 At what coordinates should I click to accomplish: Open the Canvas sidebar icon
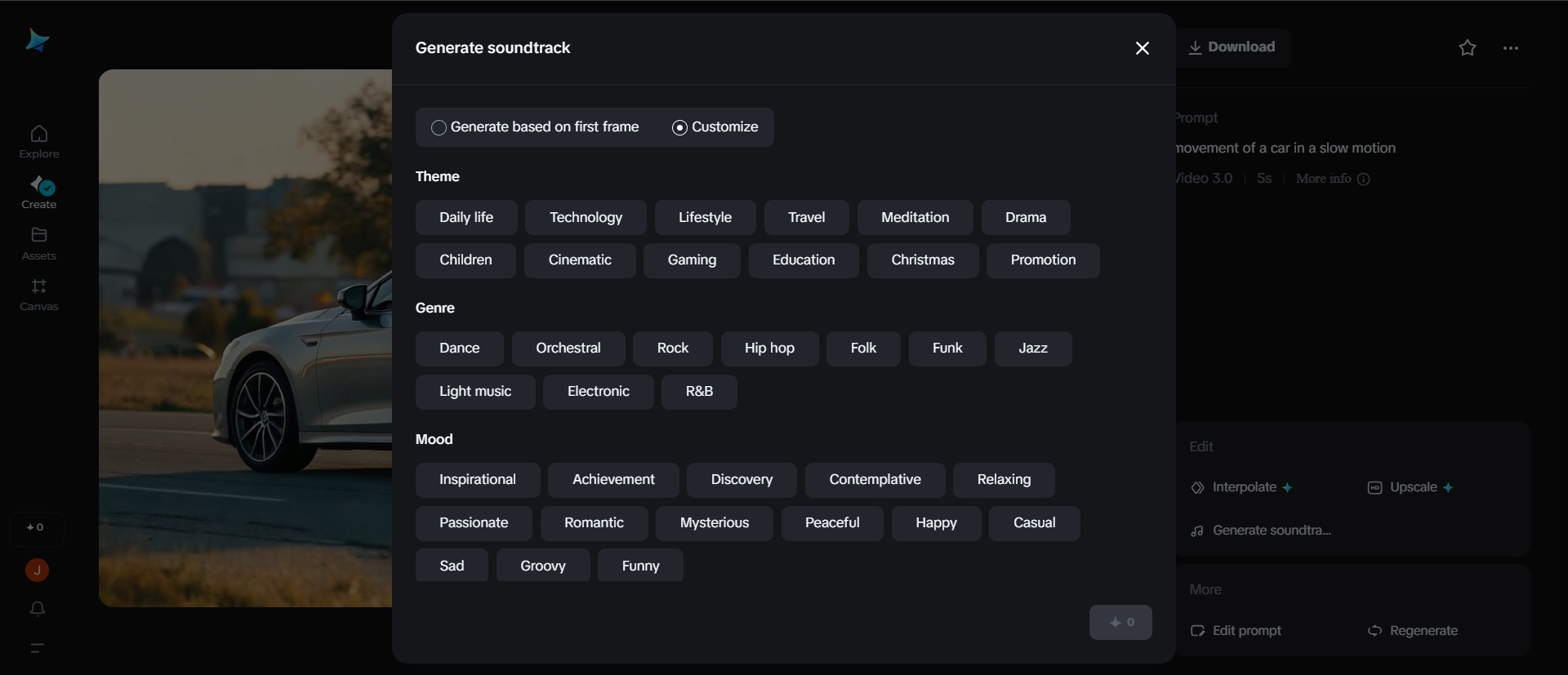pyautogui.click(x=38, y=295)
